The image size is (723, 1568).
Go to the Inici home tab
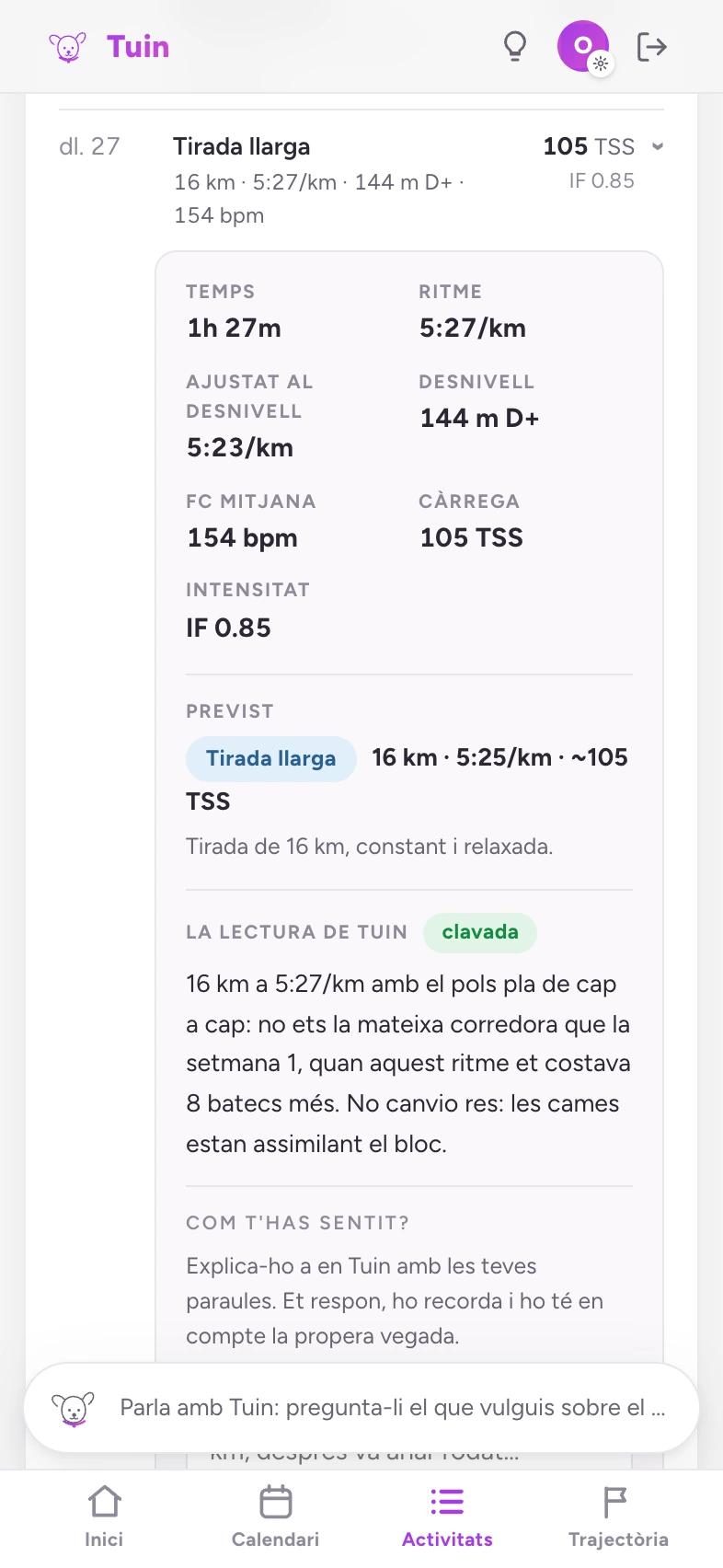point(104,1517)
